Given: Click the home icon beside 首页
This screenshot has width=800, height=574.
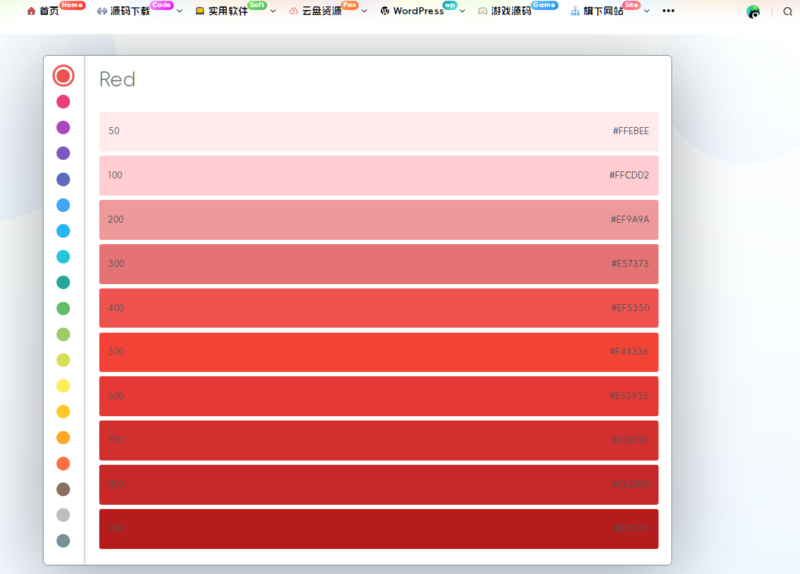Looking at the screenshot, I should 31,11.
